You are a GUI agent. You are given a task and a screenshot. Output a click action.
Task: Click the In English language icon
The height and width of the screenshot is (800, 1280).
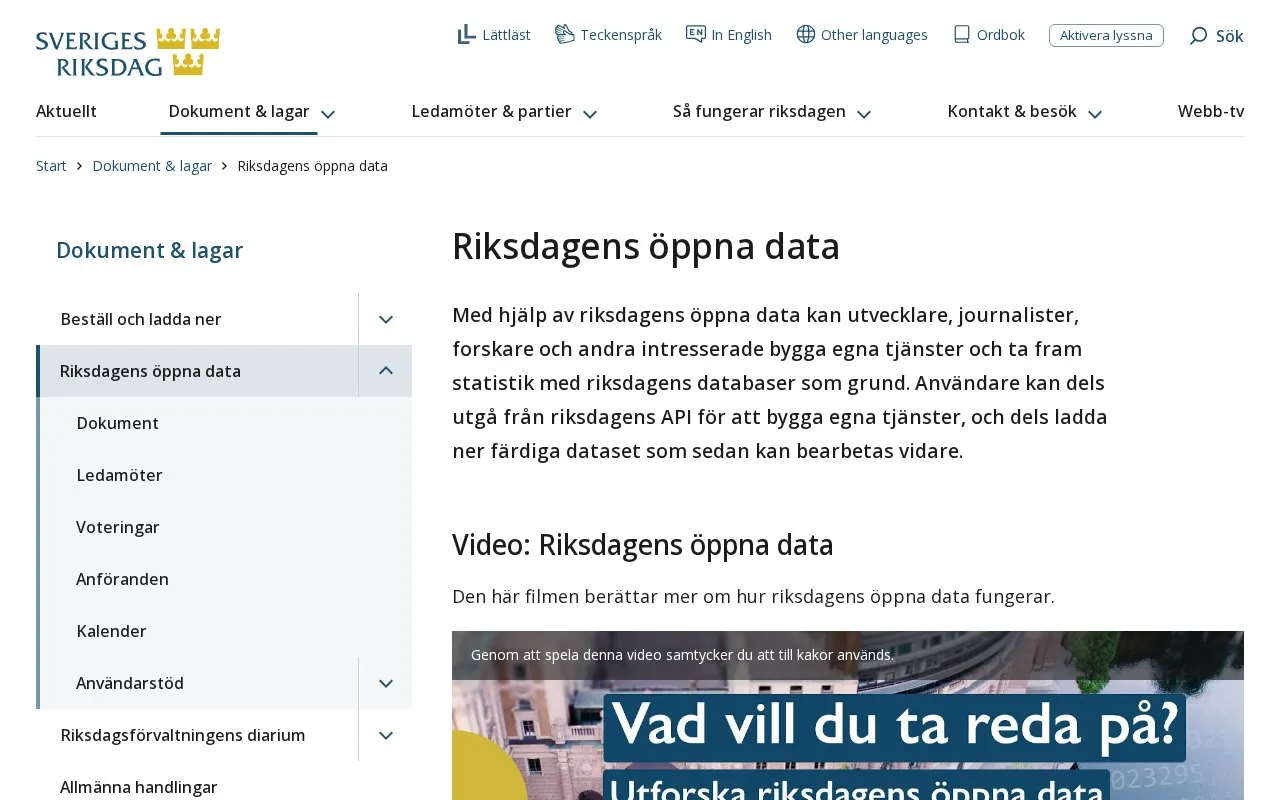[696, 34]
